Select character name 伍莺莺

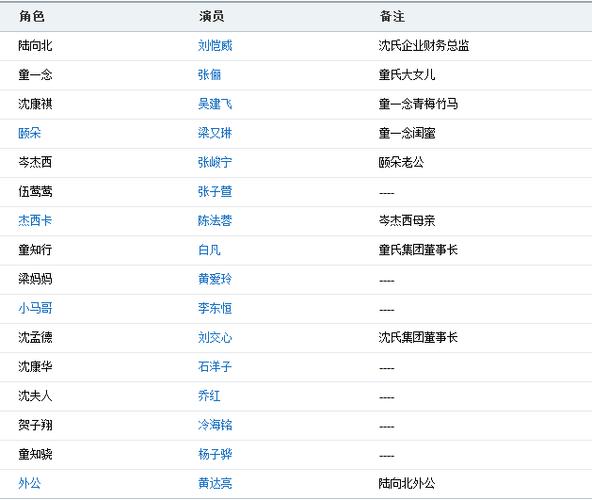pos(35,191)
